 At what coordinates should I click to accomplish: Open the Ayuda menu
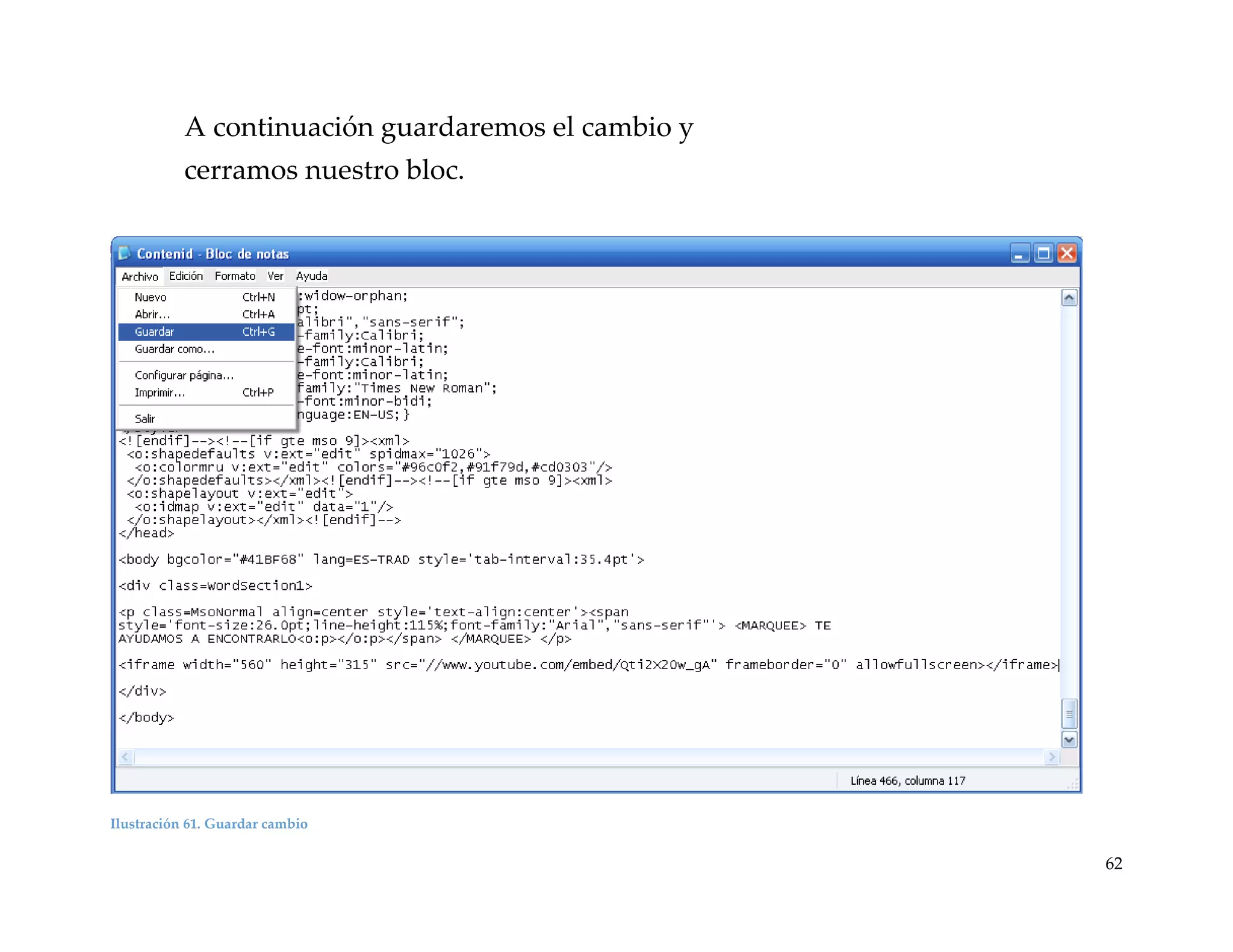311,276
